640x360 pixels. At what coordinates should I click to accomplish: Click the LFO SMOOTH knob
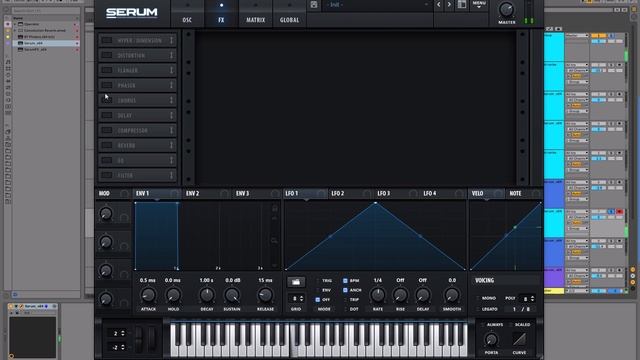coord(452,295)
